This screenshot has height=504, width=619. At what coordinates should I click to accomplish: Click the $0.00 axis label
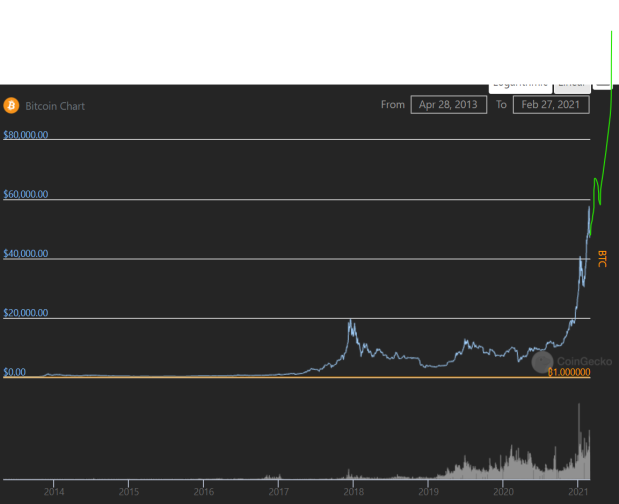tap(15, 372)
